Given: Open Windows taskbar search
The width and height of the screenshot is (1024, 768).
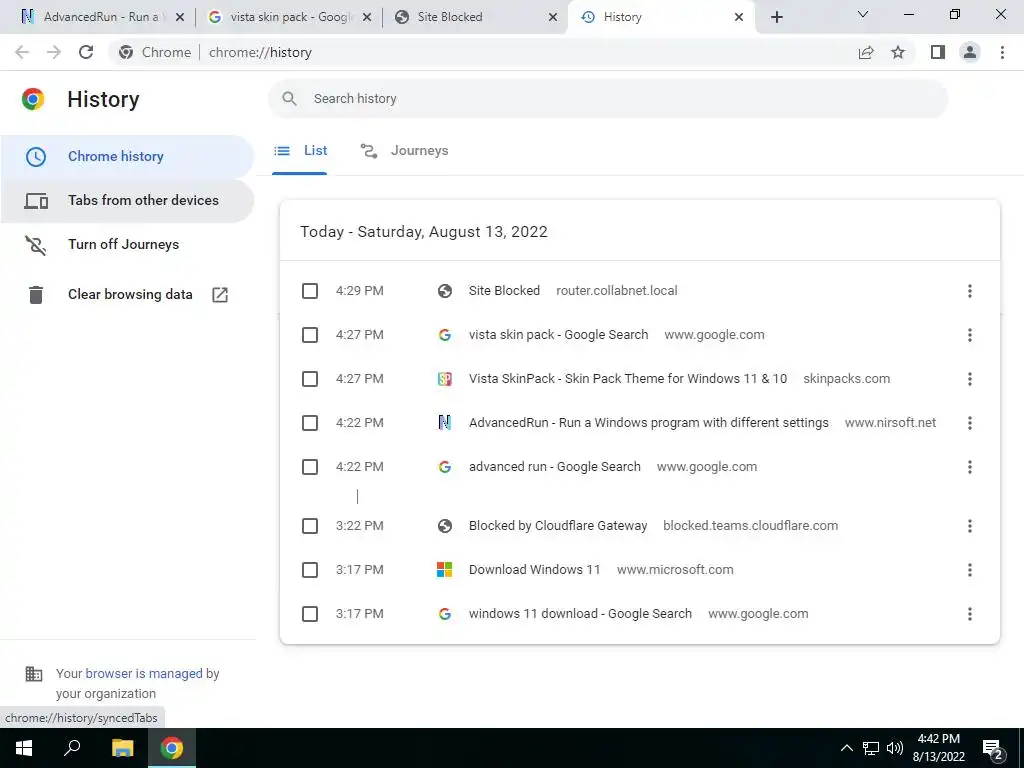Looking at the screenshot, I should 72,748.
